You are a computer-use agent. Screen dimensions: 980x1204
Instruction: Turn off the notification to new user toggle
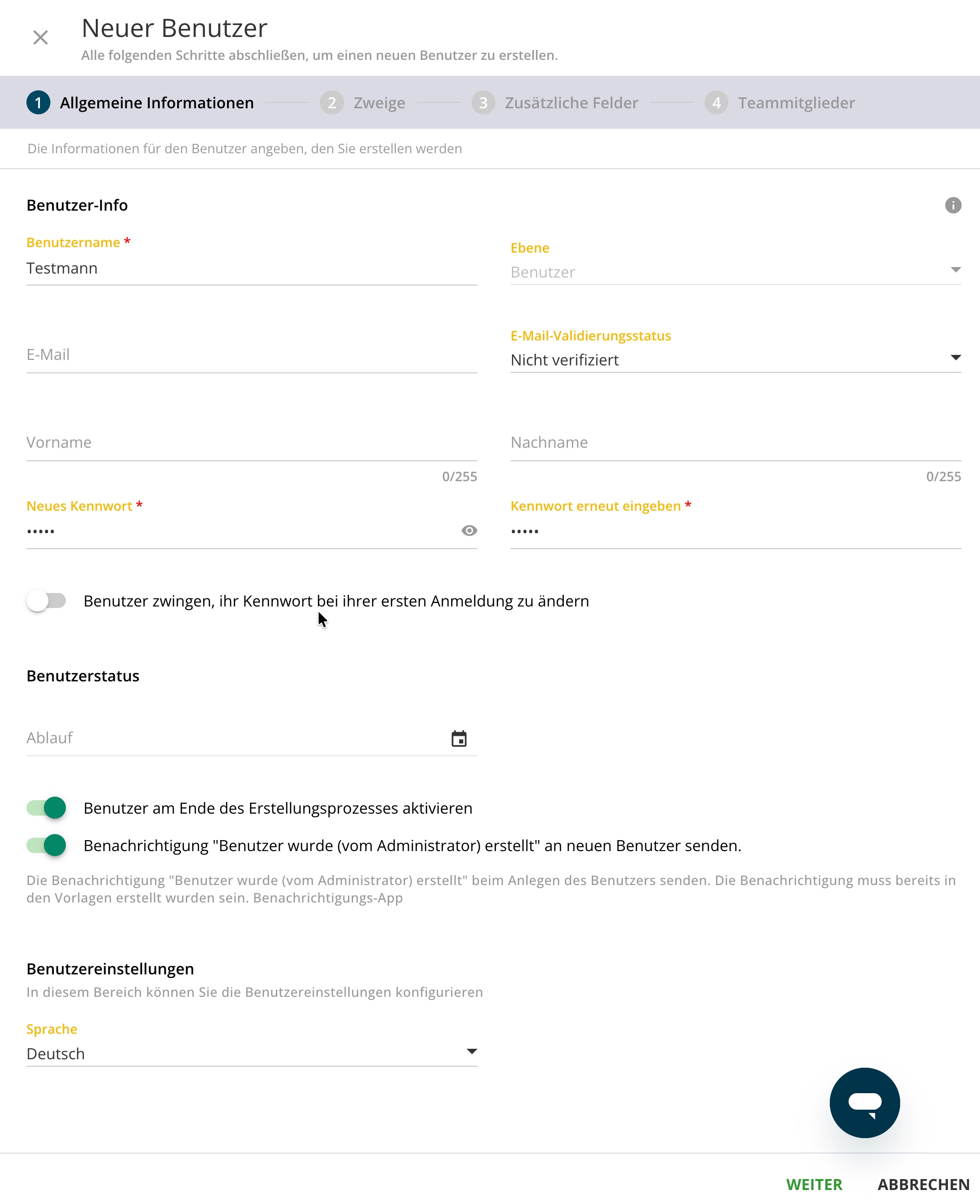point(46,845)
